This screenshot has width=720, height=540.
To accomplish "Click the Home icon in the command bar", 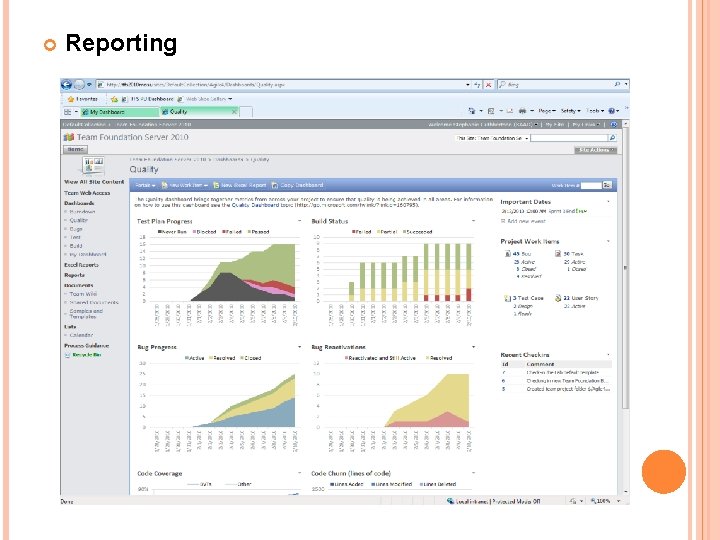I will (x=472, y=111).
